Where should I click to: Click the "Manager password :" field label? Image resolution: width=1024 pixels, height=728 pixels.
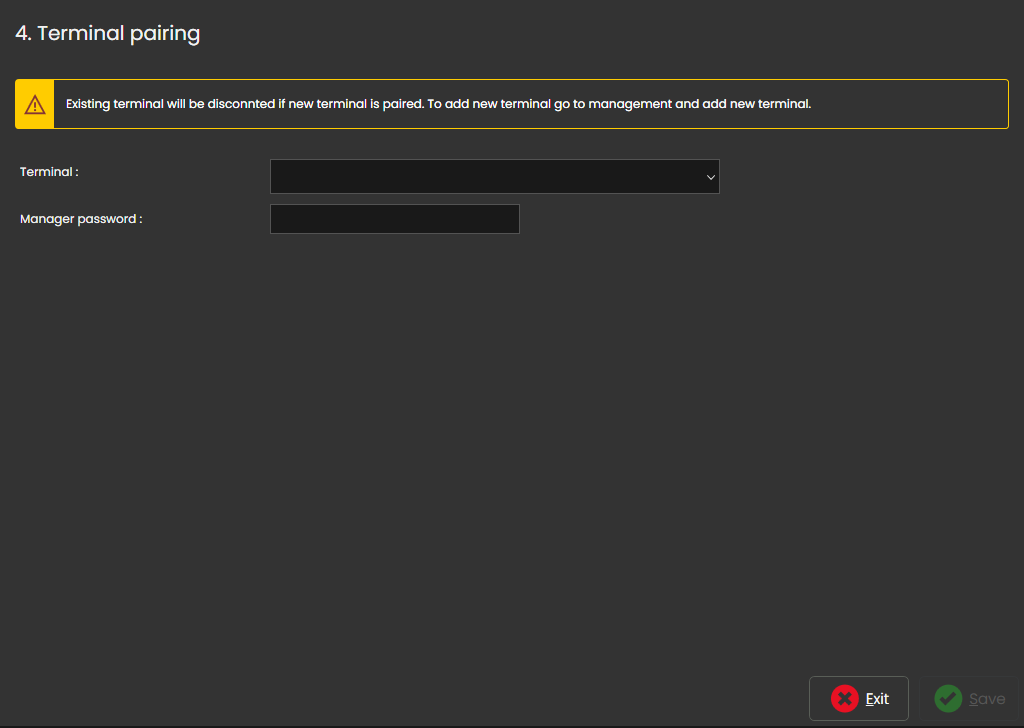81,219
